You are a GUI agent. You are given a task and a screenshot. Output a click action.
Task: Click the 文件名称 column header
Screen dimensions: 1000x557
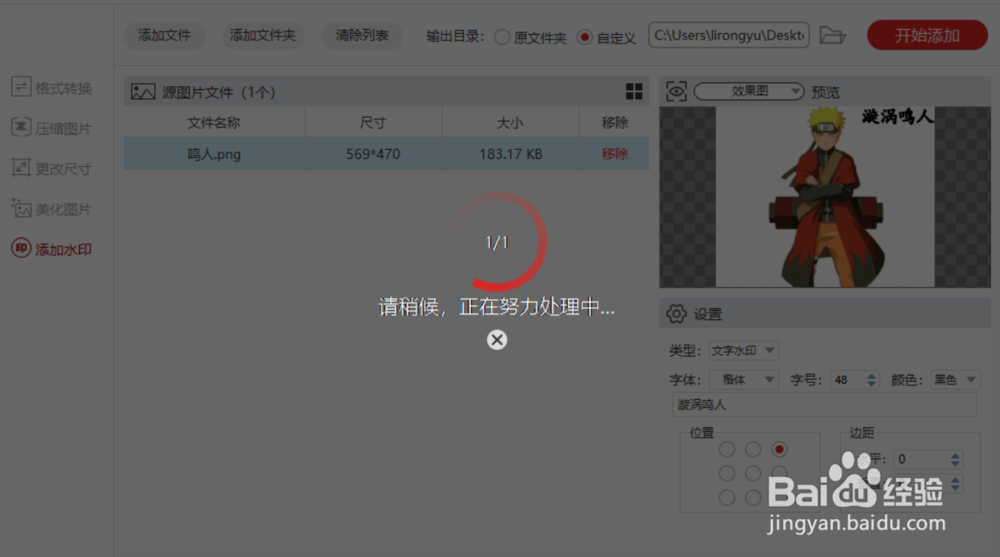coord(214,123)
